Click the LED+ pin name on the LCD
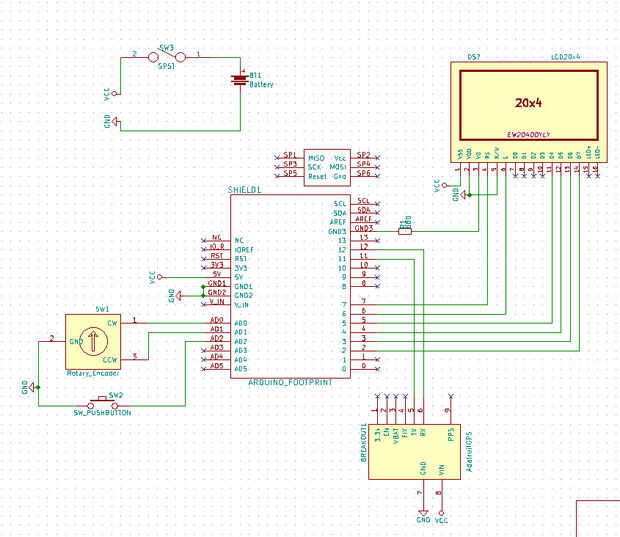 (589, 152)
